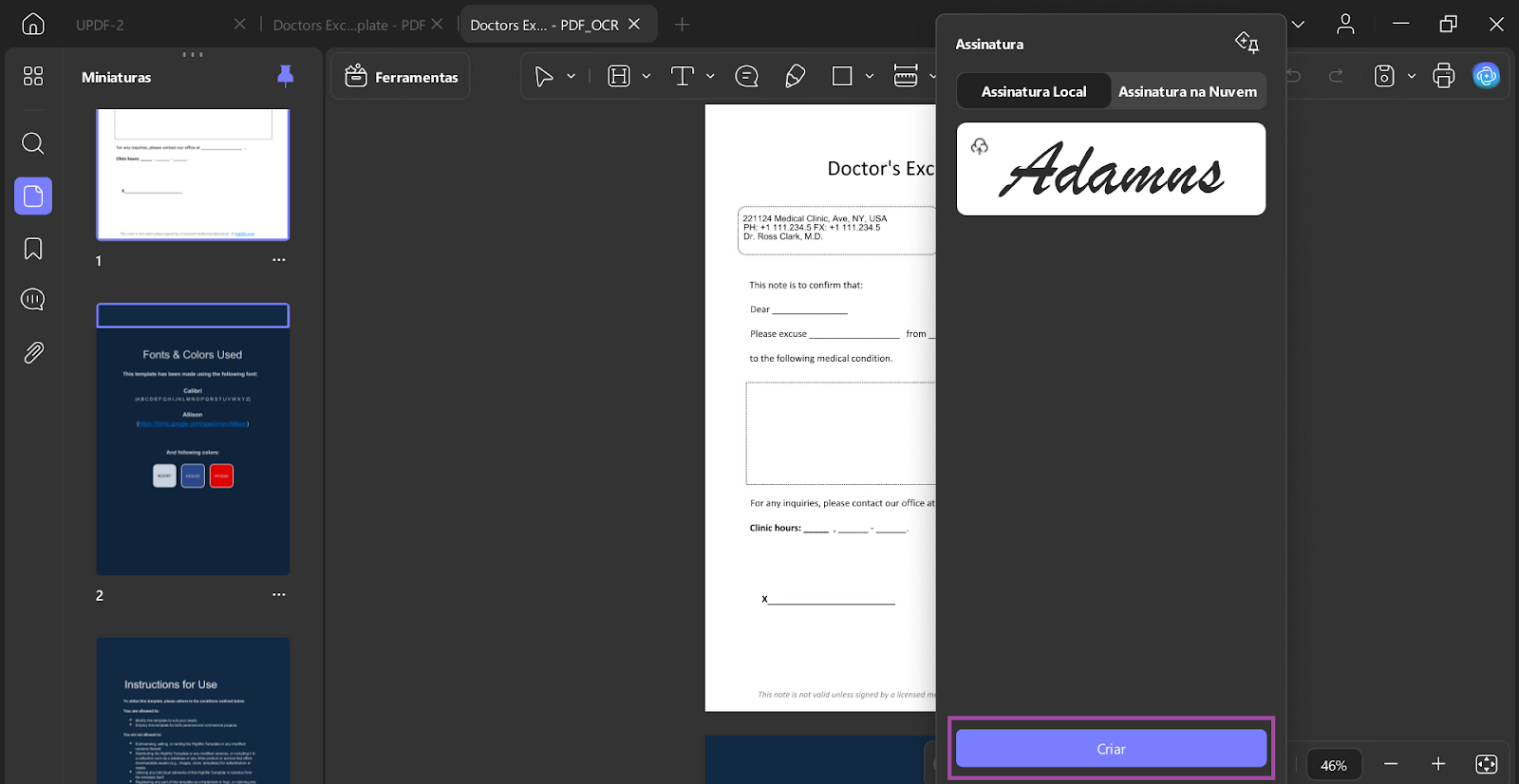Click the signature X line in document
Viewport: 1519px width, 784px height.
coord(829,600)
